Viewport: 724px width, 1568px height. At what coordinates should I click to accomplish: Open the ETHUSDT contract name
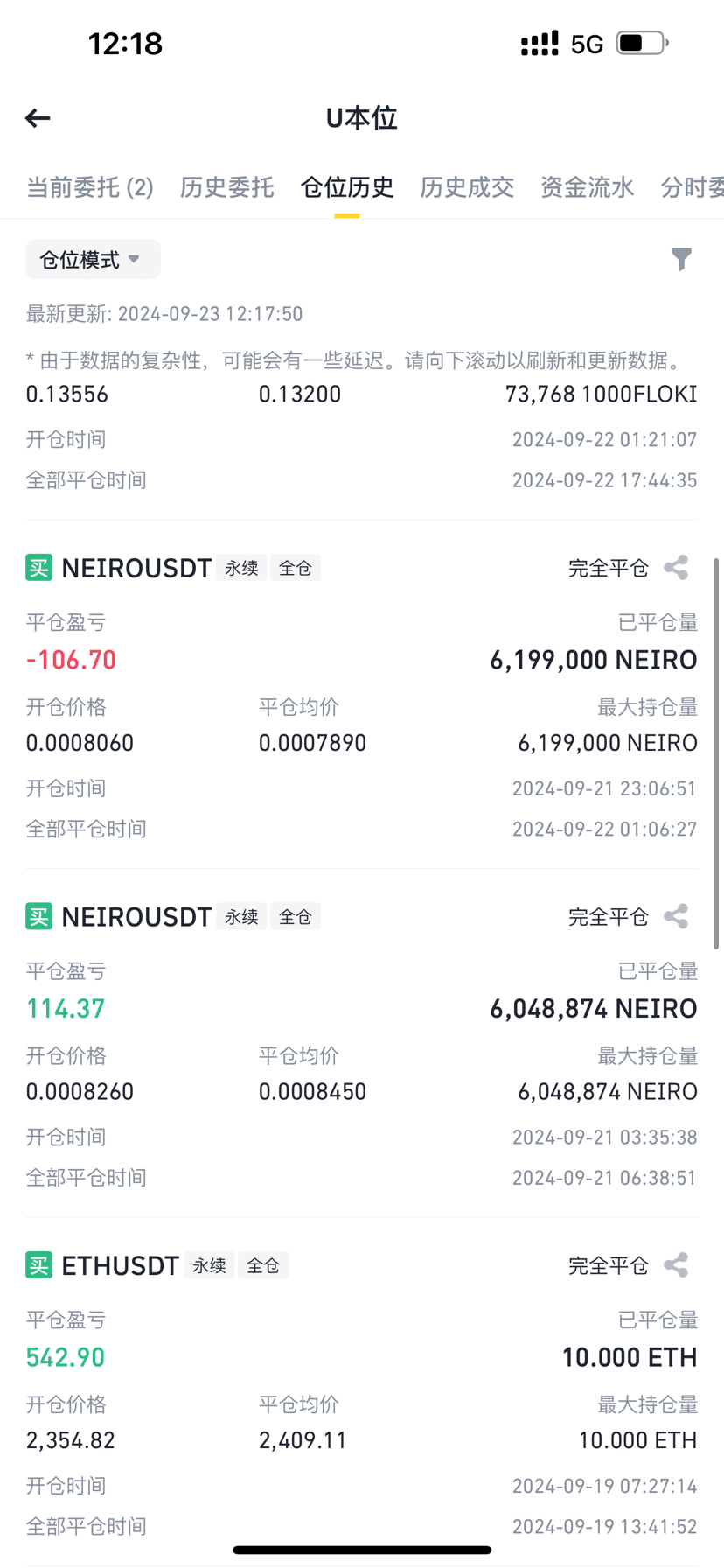click(121, 1265)
